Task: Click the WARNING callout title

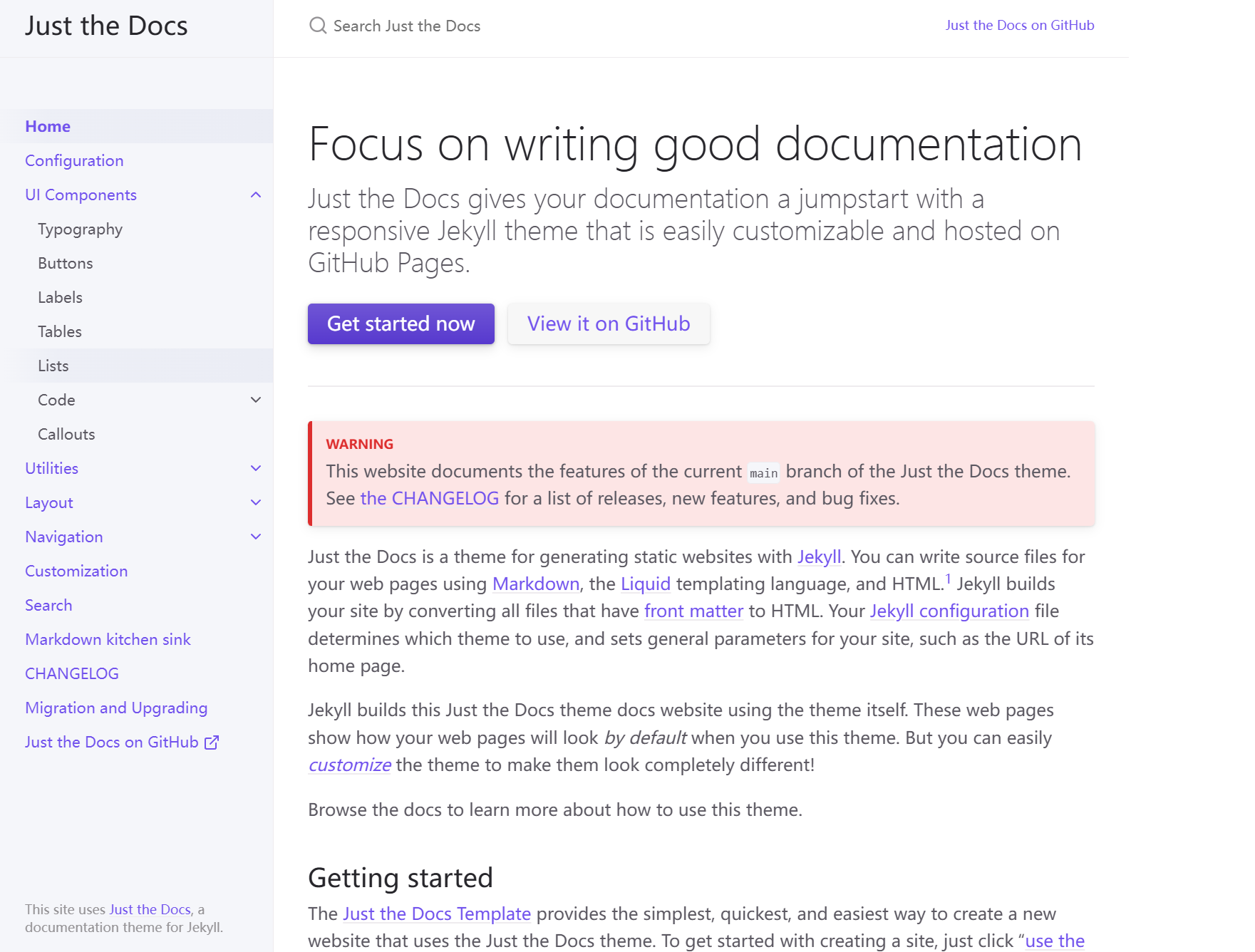Action: click(360, 444)
